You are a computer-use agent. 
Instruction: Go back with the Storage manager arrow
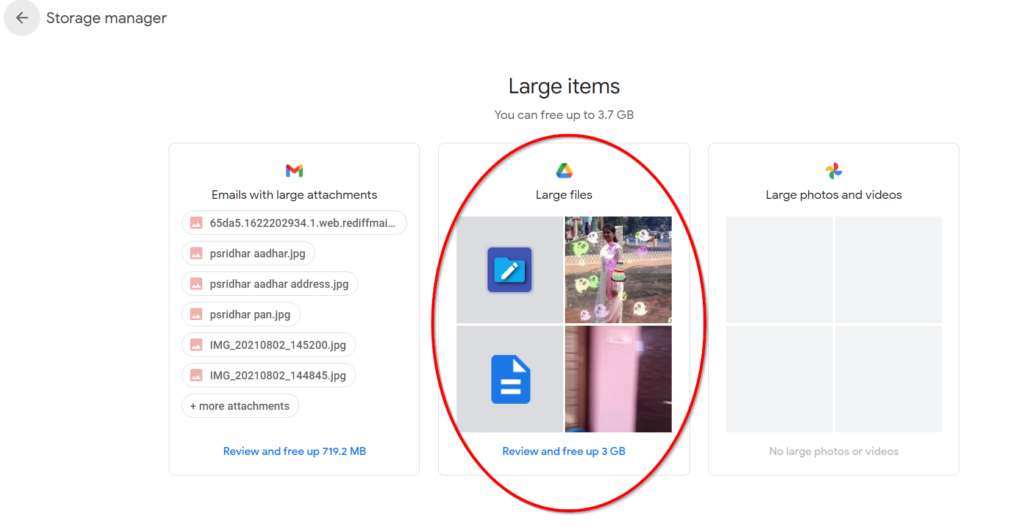pos(22,18)
